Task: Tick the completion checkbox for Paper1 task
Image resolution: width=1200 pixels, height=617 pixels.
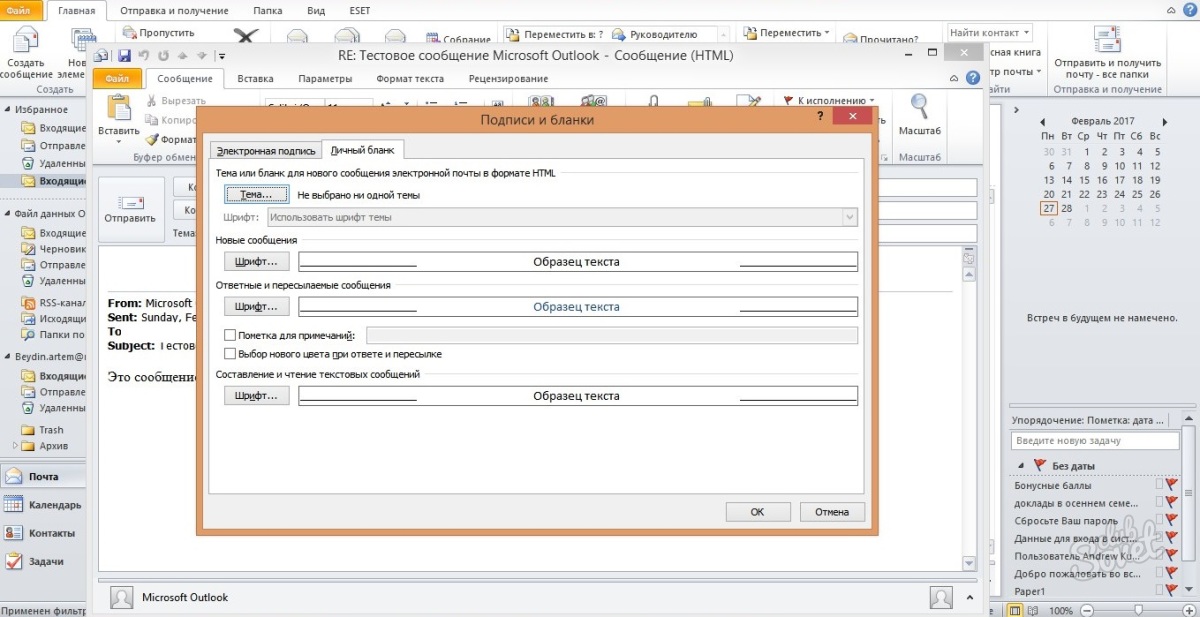Action: click(x=1159, y=591)
